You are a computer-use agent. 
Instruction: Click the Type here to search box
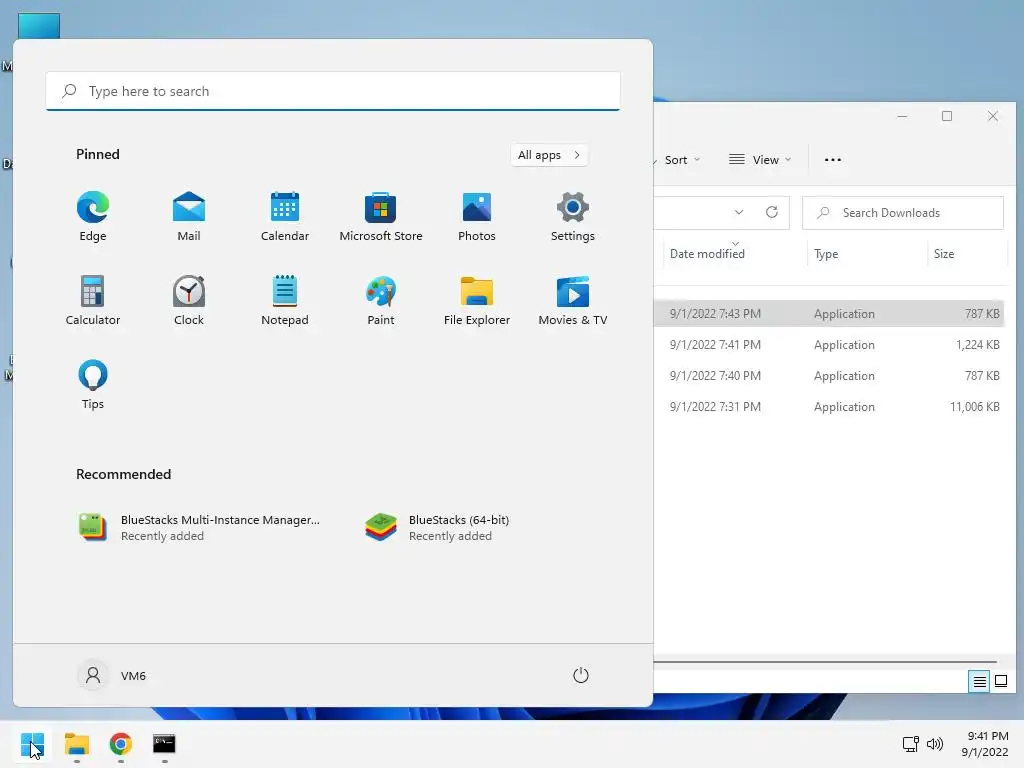[x=333, y=91]
